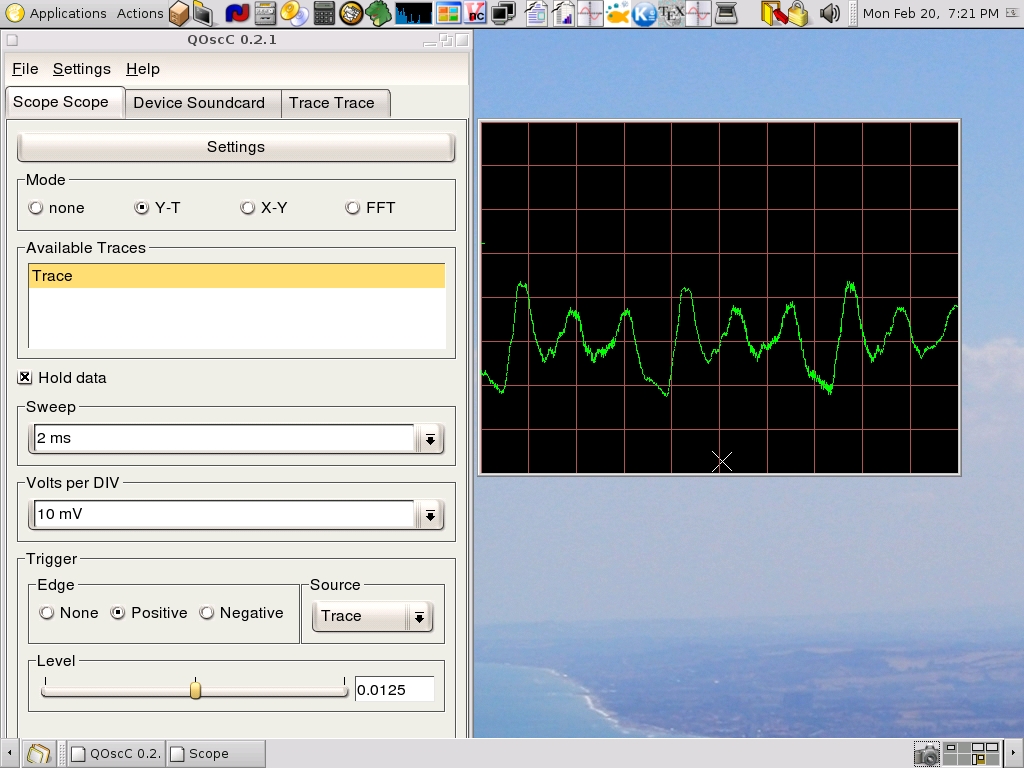This screenshot has height=768, width=1024.
Task: Launch the orange goldfish application icon
Action: tap(617, 13)
